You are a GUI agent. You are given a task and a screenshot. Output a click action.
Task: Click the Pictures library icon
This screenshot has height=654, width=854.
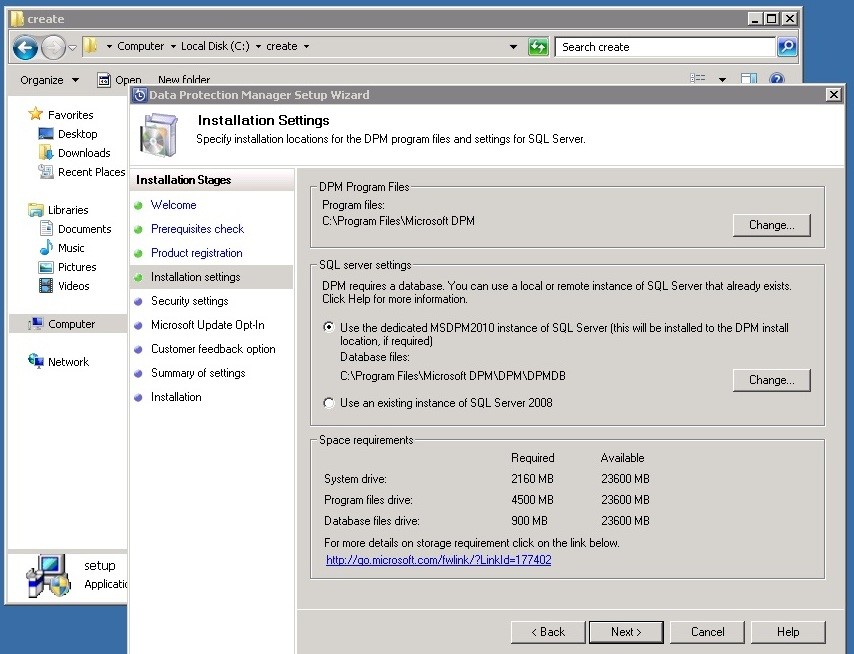[46, 267]
